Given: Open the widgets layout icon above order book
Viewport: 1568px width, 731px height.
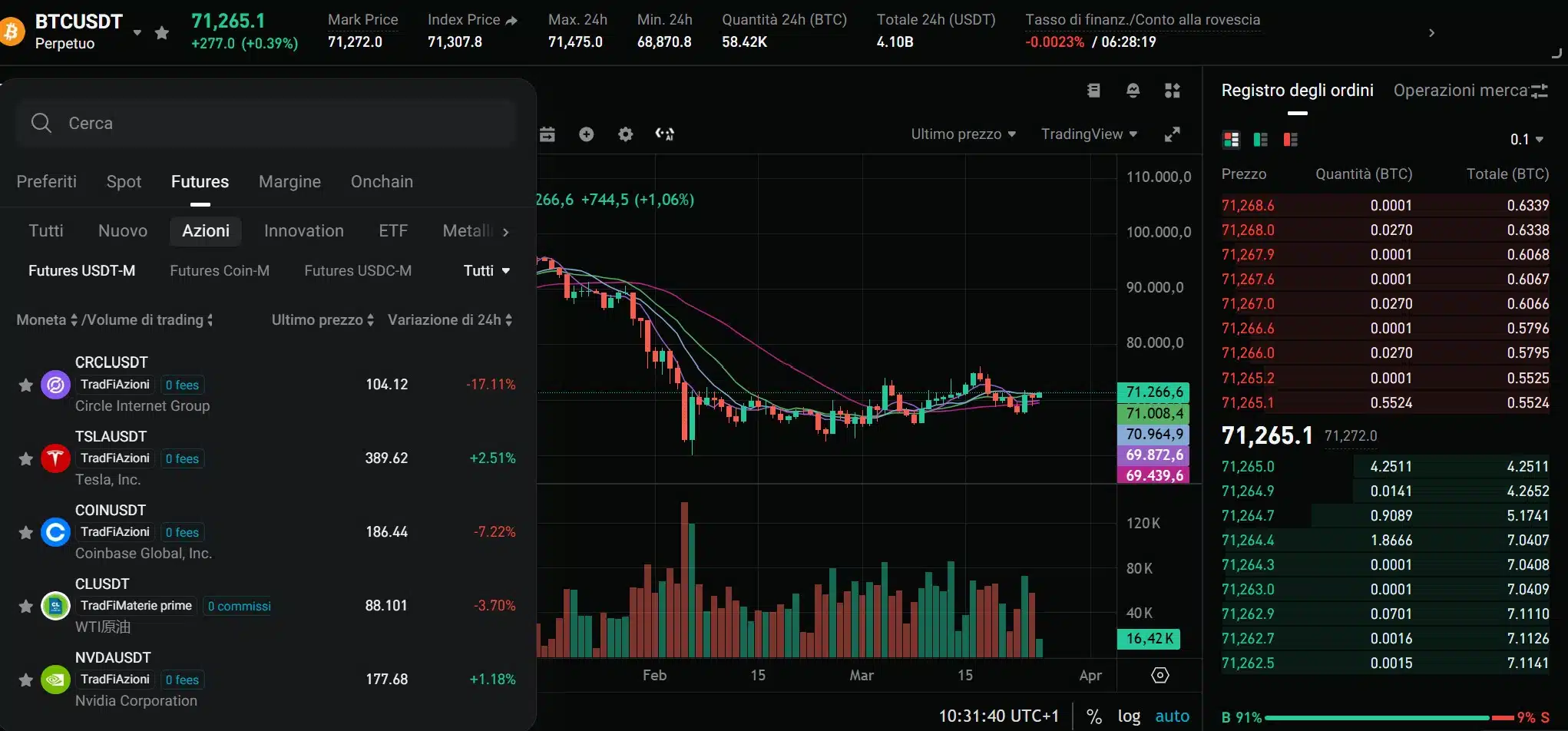Looking at the screenshot, I should point(1173,90).
